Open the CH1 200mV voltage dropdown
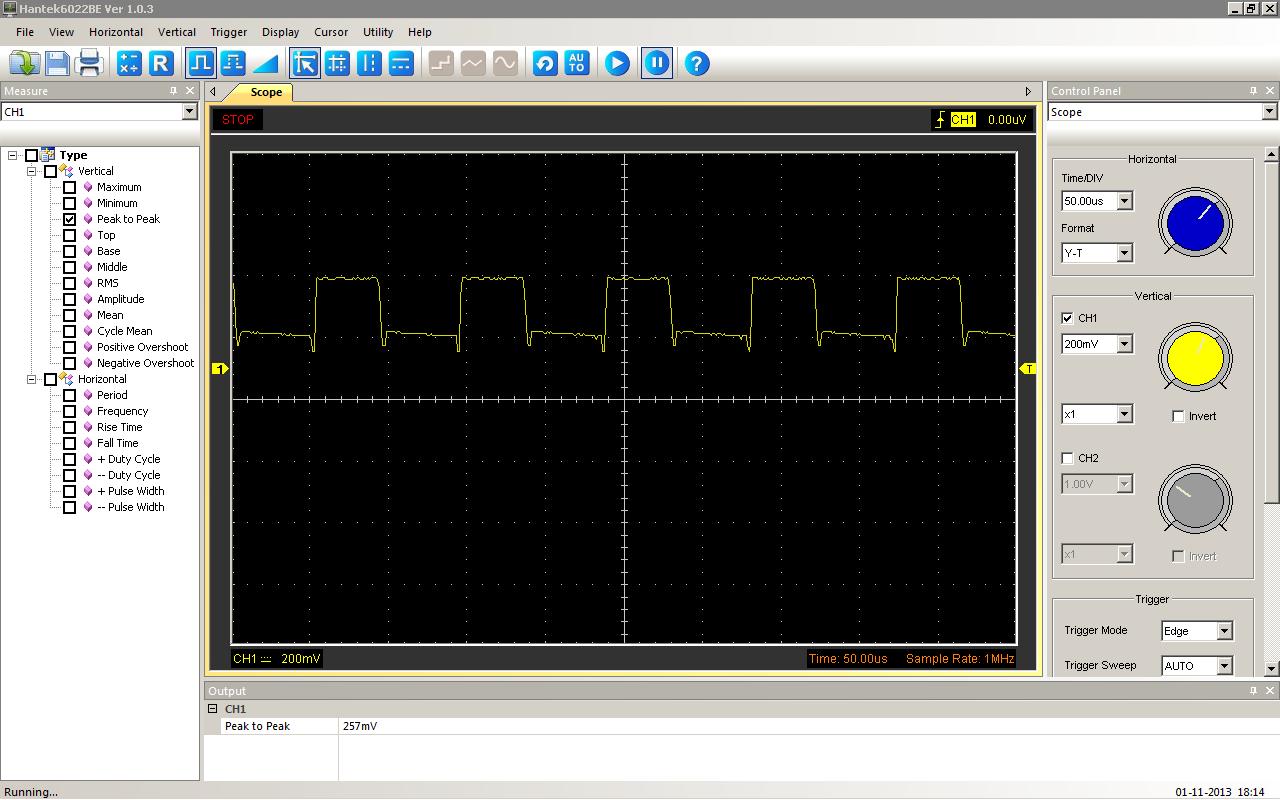The height and width of the screenshot is (800, 1280). (1124, 344)
